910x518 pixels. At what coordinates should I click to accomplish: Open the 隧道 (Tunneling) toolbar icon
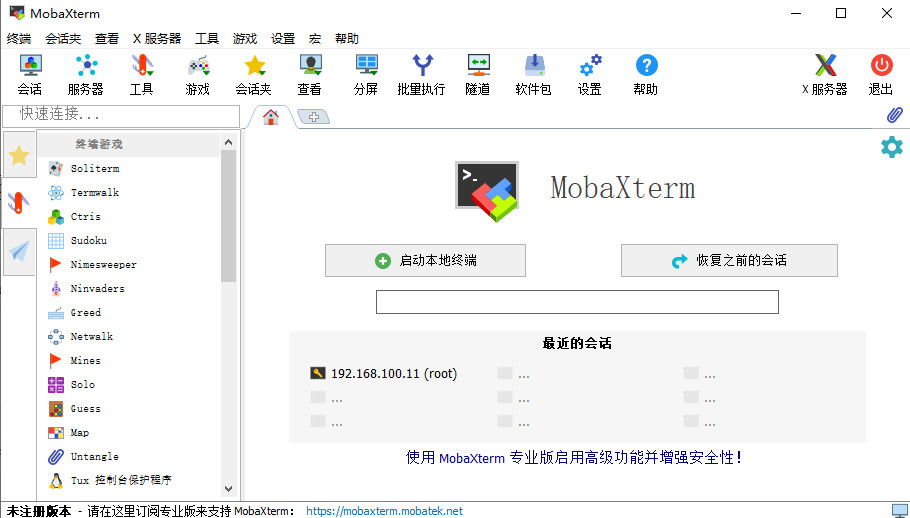pyautogui.click(x=478, y=75)
